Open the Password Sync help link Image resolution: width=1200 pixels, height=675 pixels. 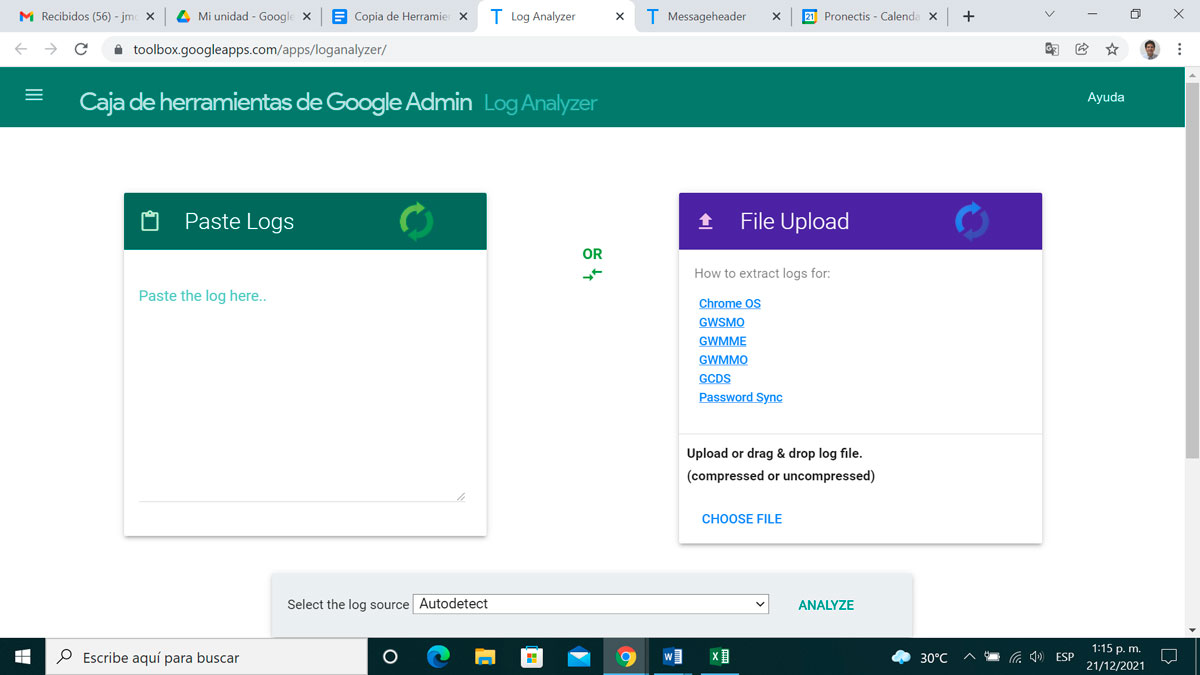[741, 398]
